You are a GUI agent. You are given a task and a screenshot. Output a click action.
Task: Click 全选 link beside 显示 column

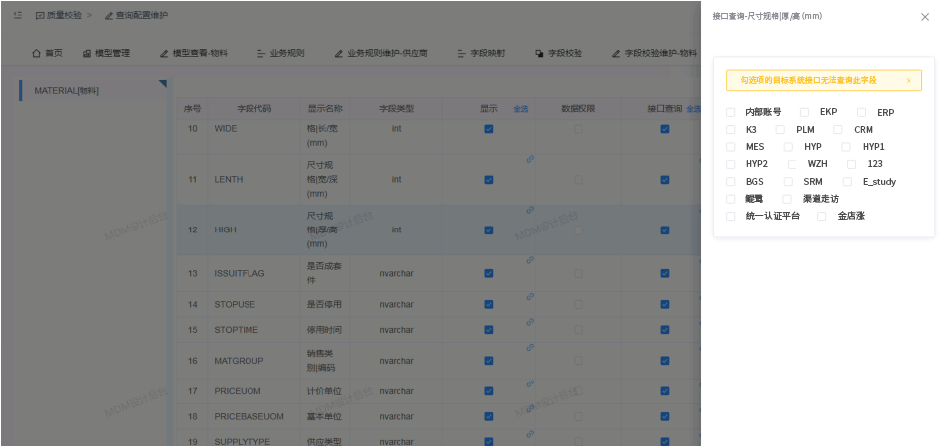[520, 108]
